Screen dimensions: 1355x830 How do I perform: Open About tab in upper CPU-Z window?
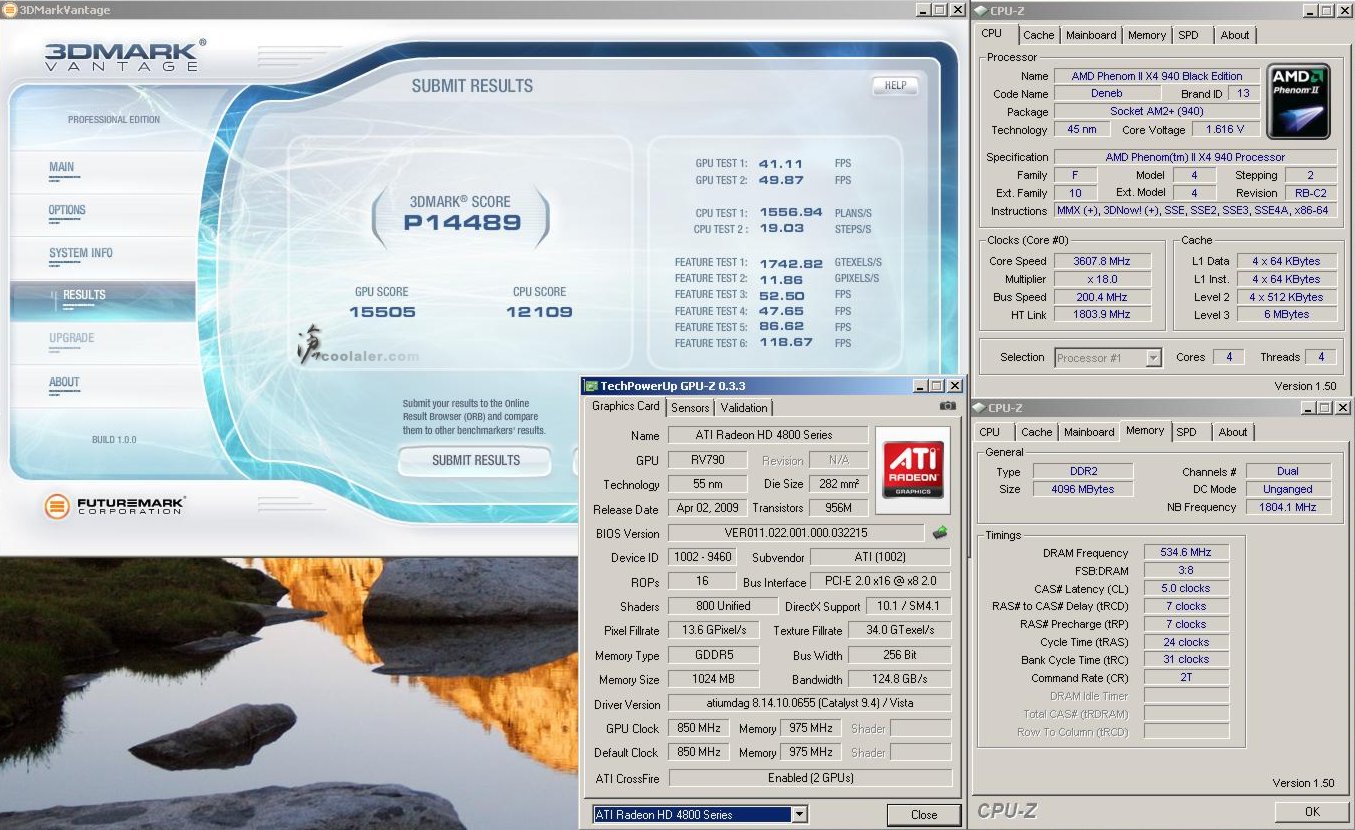coord(1235,35)
